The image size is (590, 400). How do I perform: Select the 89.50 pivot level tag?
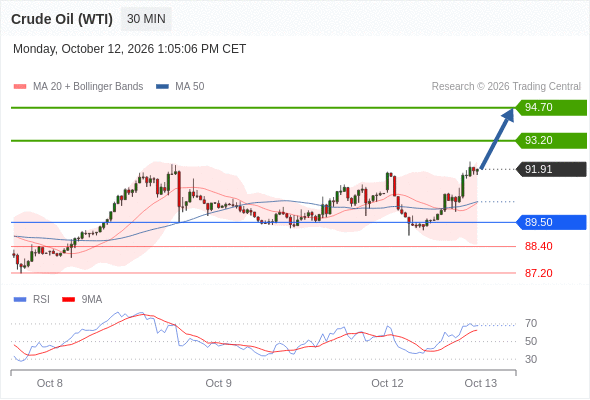(x=551, y=222)
